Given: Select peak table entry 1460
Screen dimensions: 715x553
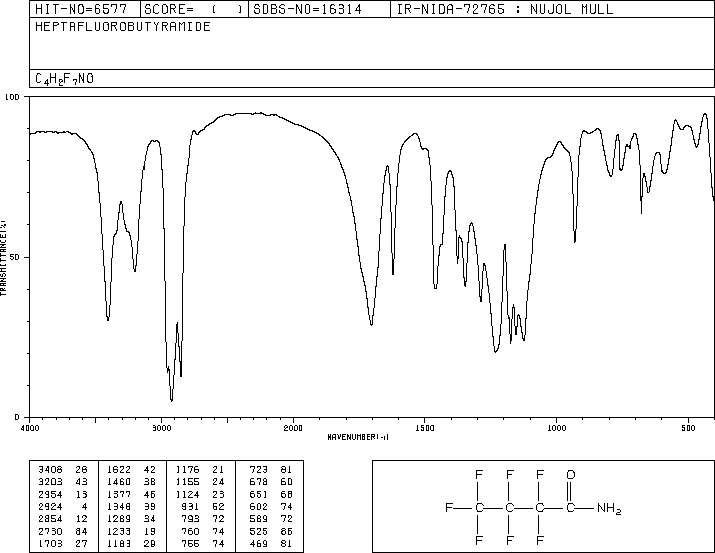Looking at the screenshot, I should 119,482.
